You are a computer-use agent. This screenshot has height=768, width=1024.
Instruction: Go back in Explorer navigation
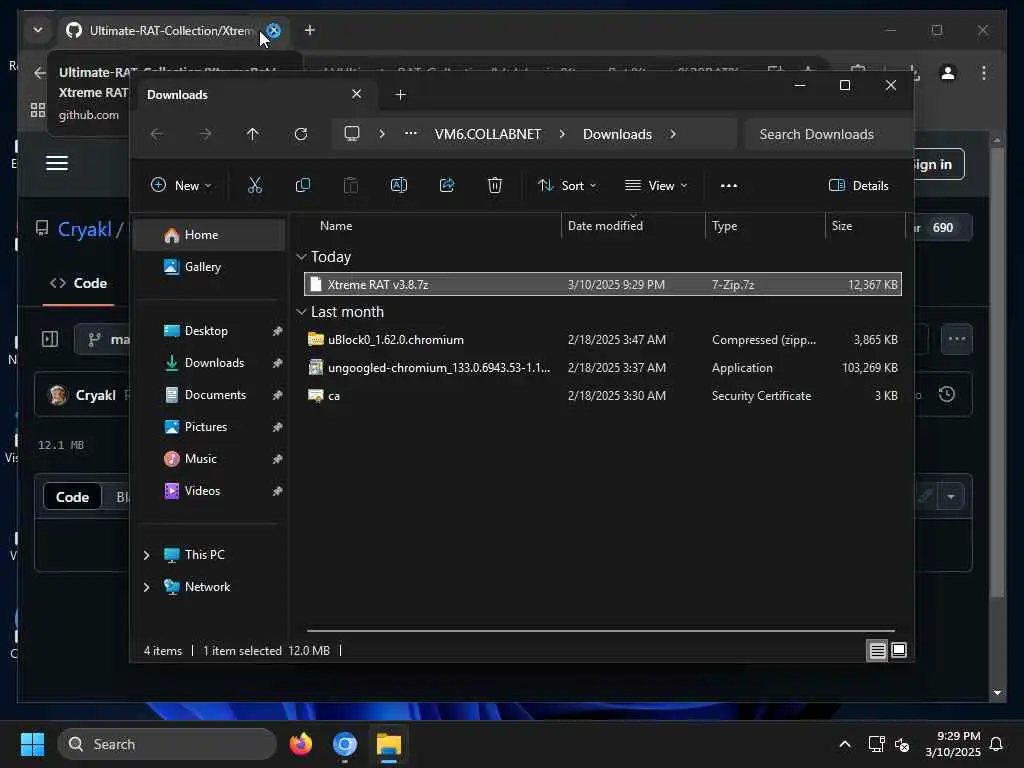[157, 134]
